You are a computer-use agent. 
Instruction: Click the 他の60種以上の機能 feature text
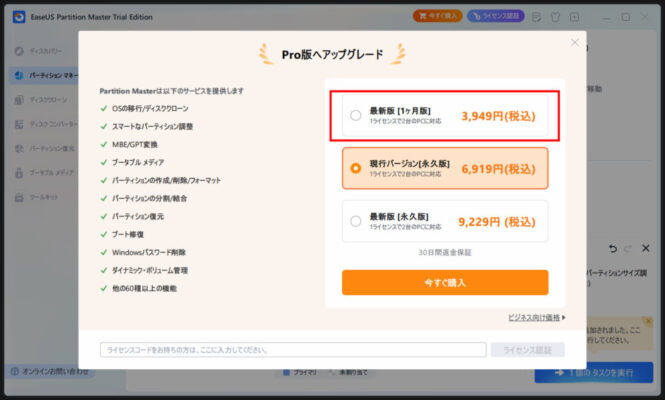(x=144, y=288)
